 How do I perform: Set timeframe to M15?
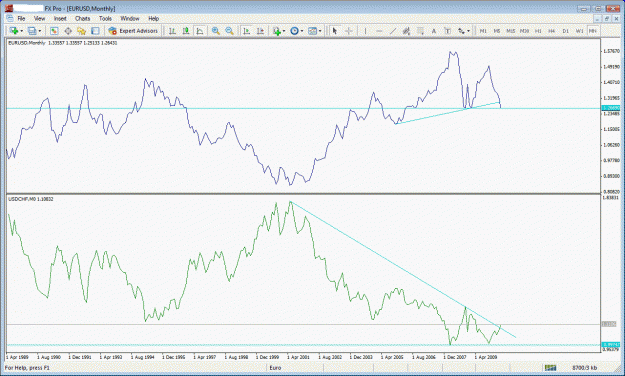click(x=511, y=31)
